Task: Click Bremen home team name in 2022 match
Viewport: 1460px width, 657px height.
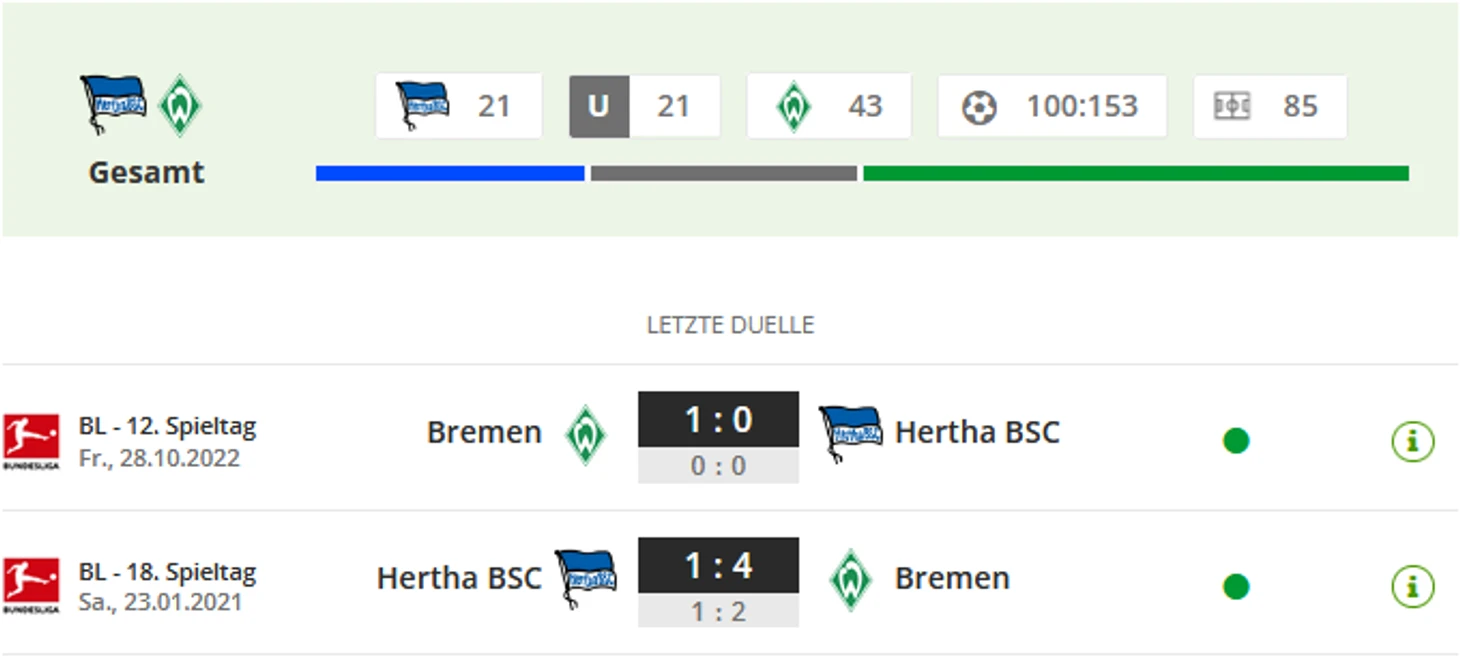Action: tap(484, 432)
